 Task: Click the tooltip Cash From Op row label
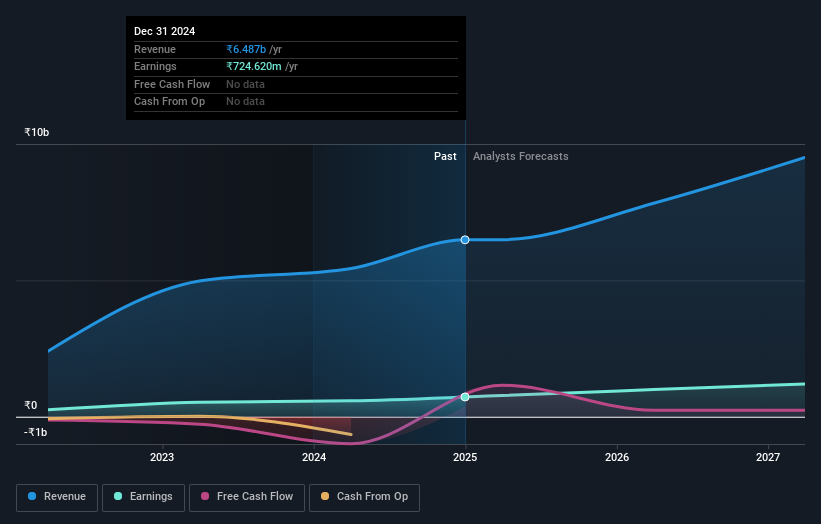pyautogui.click(x=169, y=102)
